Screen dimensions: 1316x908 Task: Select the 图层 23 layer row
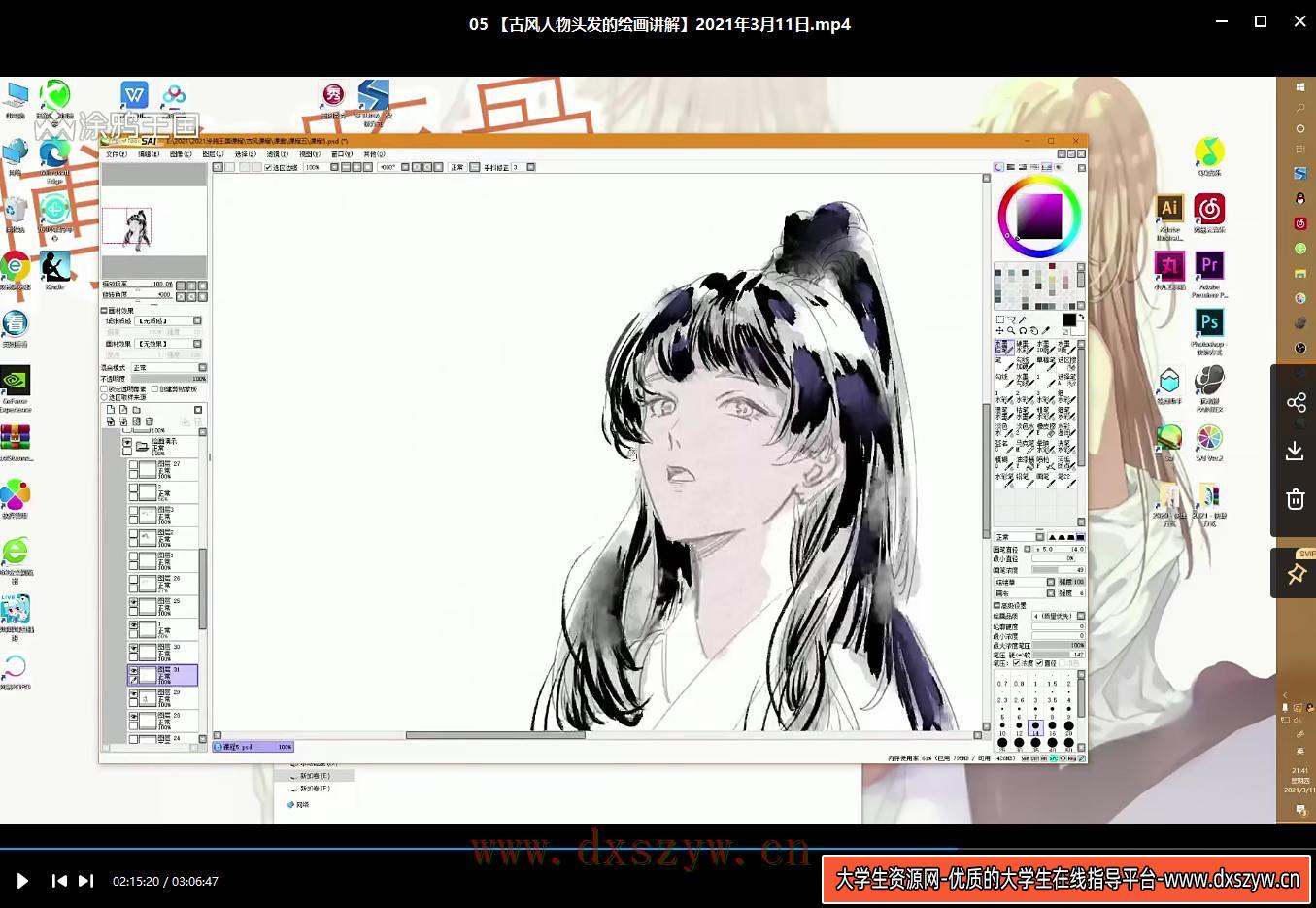[x=163, y=721]
